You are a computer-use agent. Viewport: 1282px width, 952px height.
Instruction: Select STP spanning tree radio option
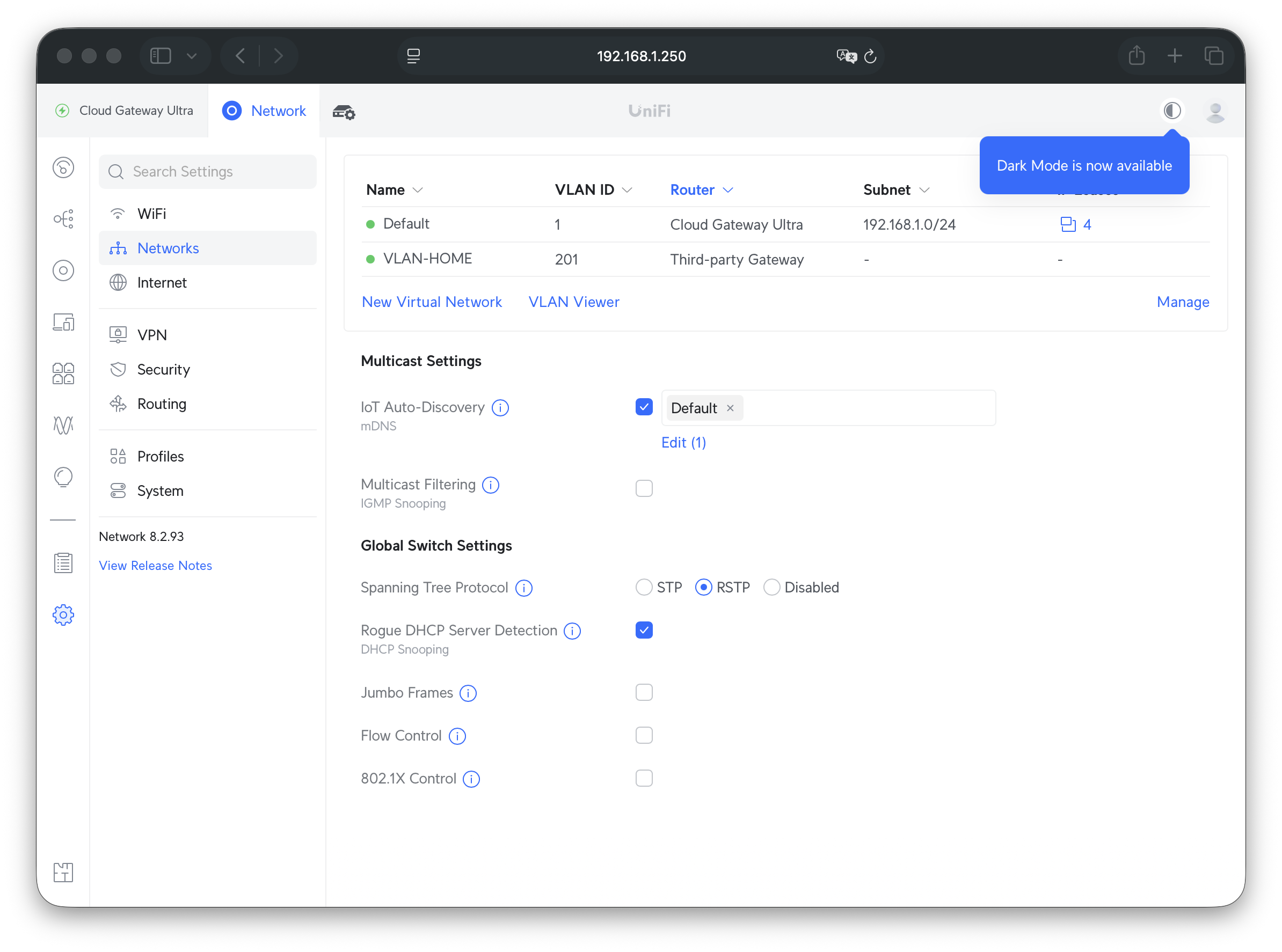tap(644, 588)
